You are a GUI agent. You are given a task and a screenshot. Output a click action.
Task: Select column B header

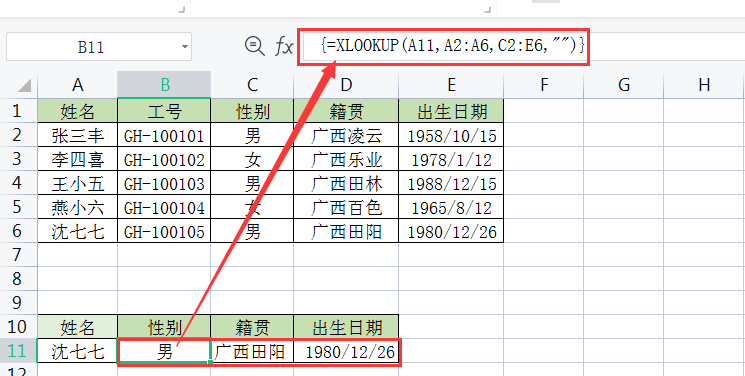[164, 85]
